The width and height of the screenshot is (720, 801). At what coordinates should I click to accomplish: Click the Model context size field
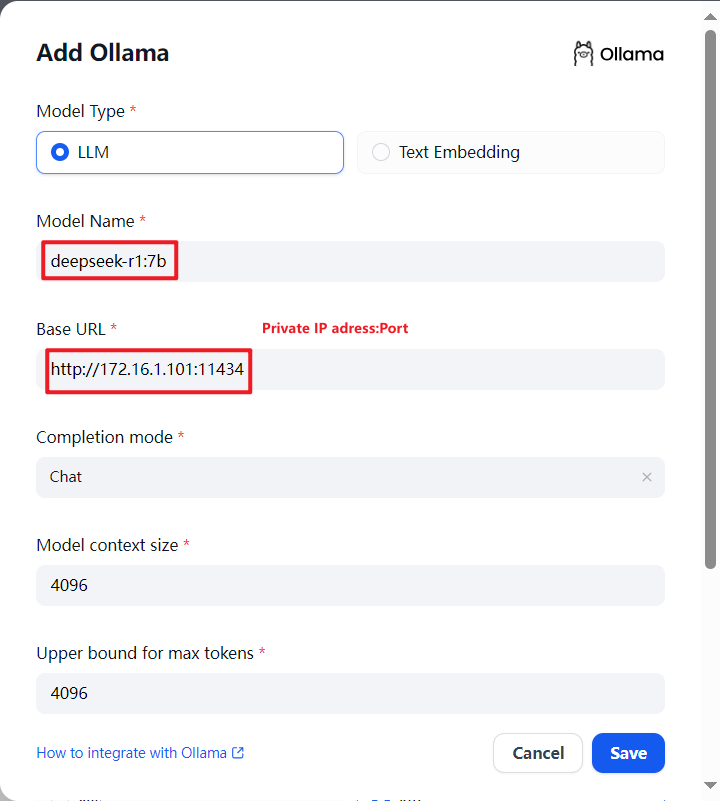350,585
